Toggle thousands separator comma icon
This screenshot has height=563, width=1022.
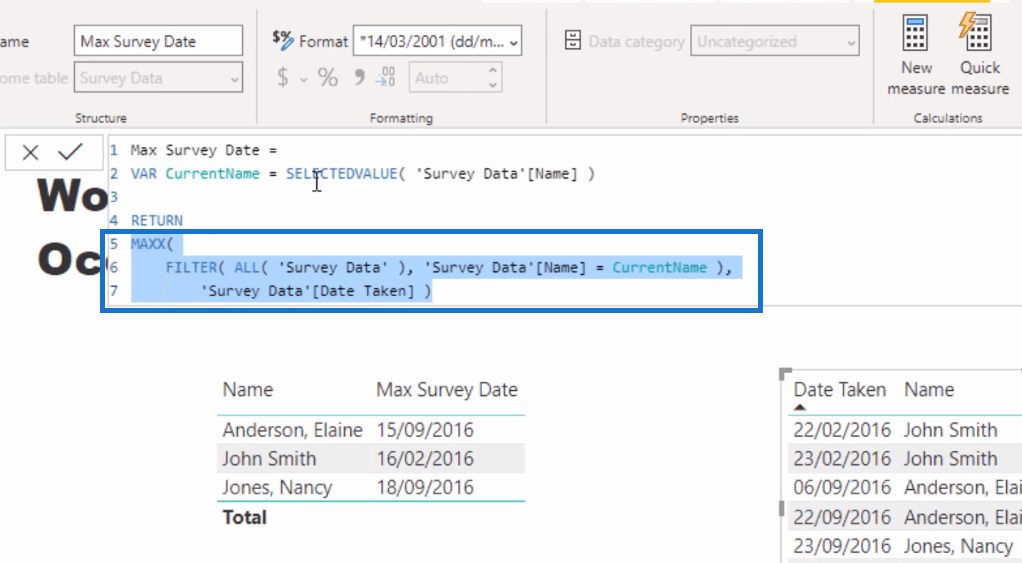[x=359, y=78]
